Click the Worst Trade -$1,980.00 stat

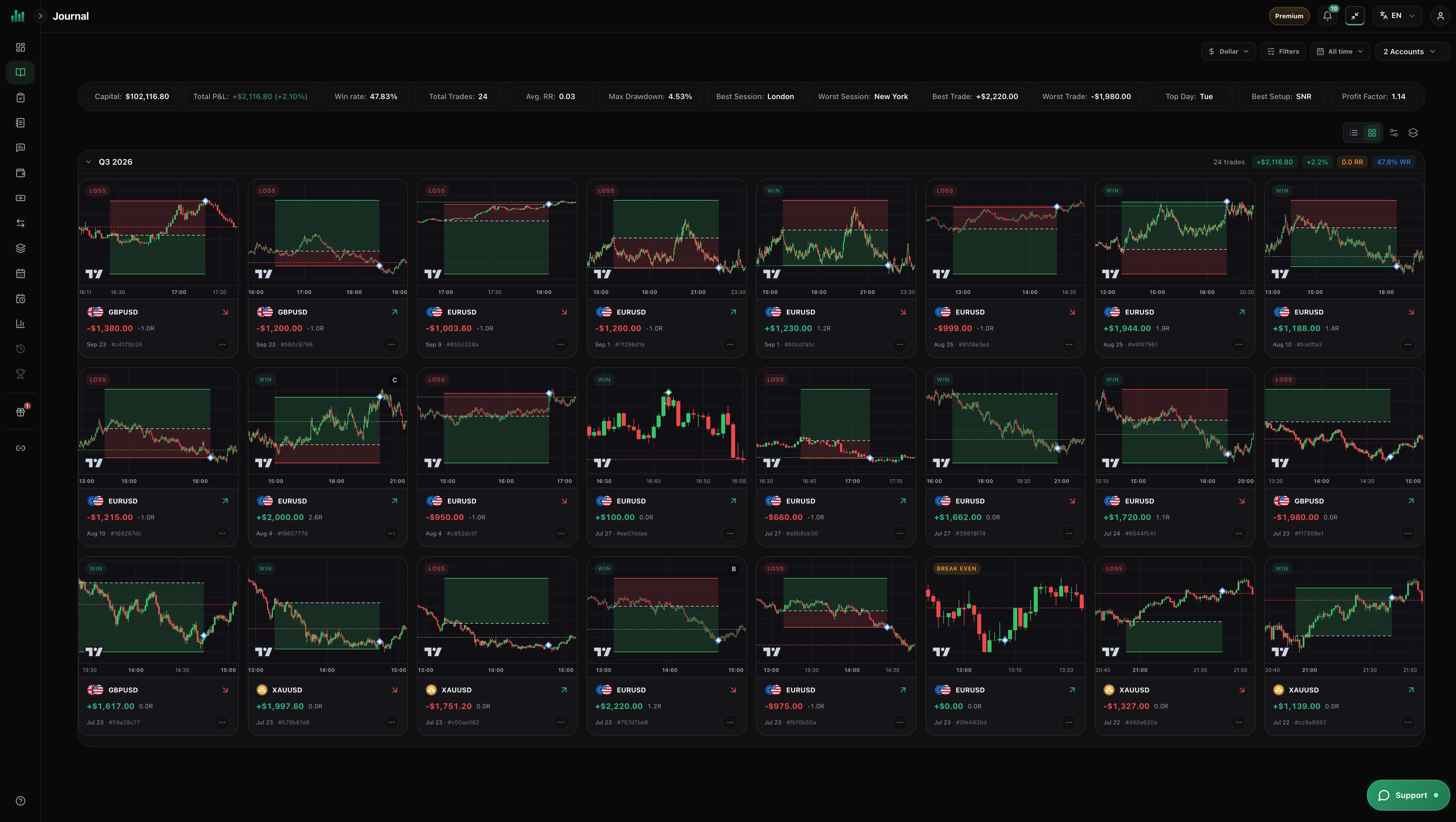[x=1086, y=96]
